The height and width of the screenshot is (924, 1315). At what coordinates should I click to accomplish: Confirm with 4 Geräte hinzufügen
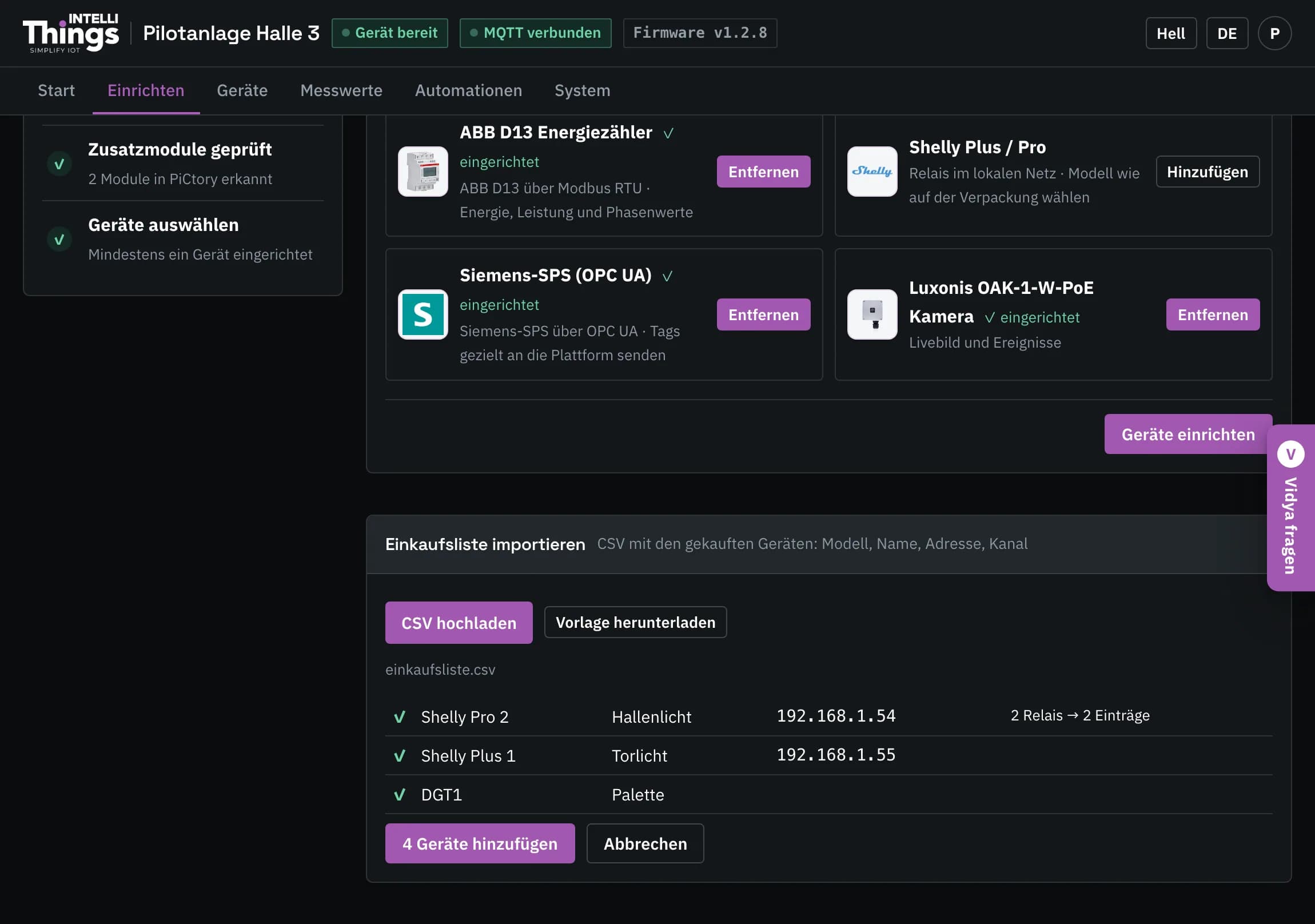coord(480,843)
